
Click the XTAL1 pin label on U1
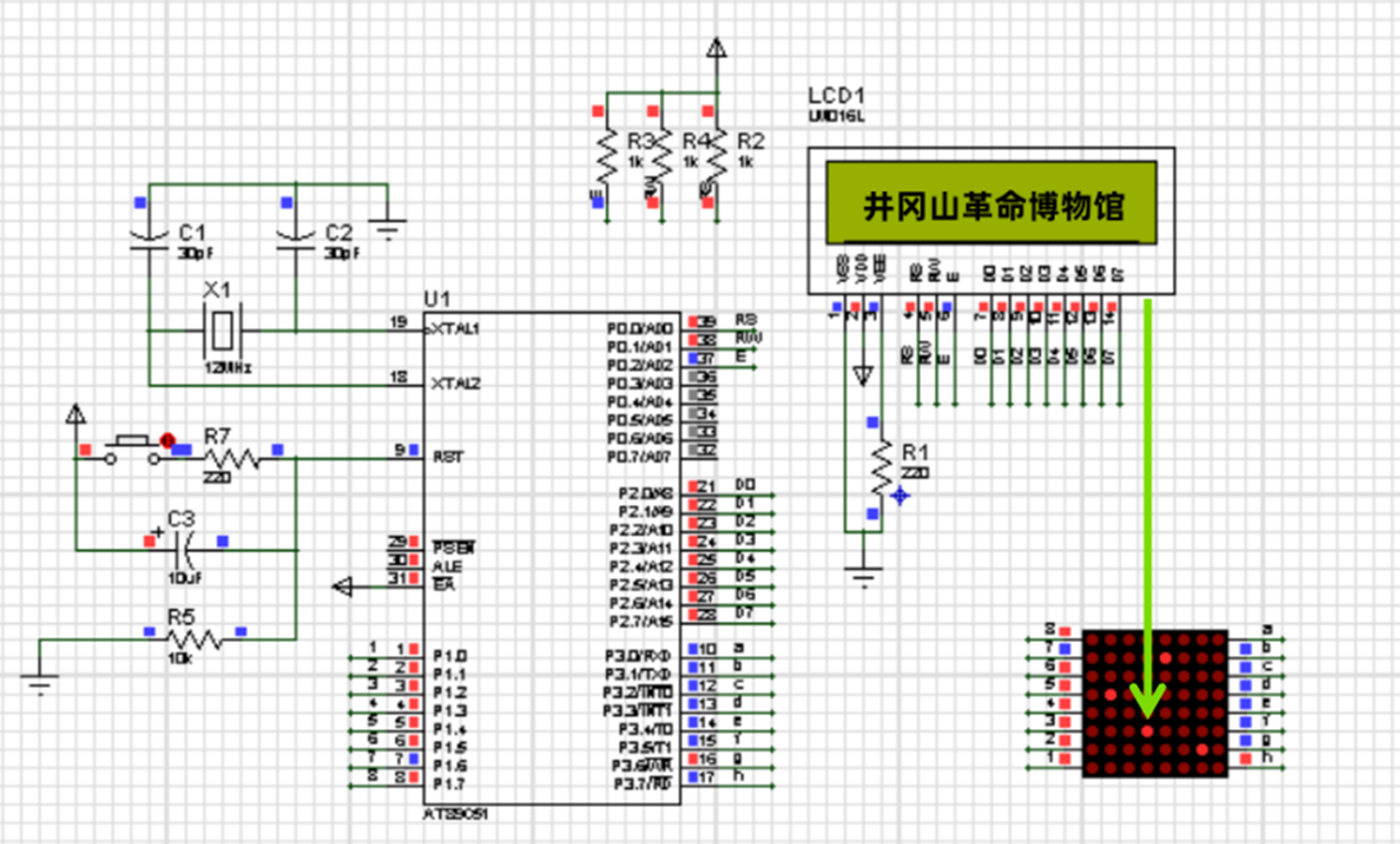pyautogui.click(x=456, y=329)
